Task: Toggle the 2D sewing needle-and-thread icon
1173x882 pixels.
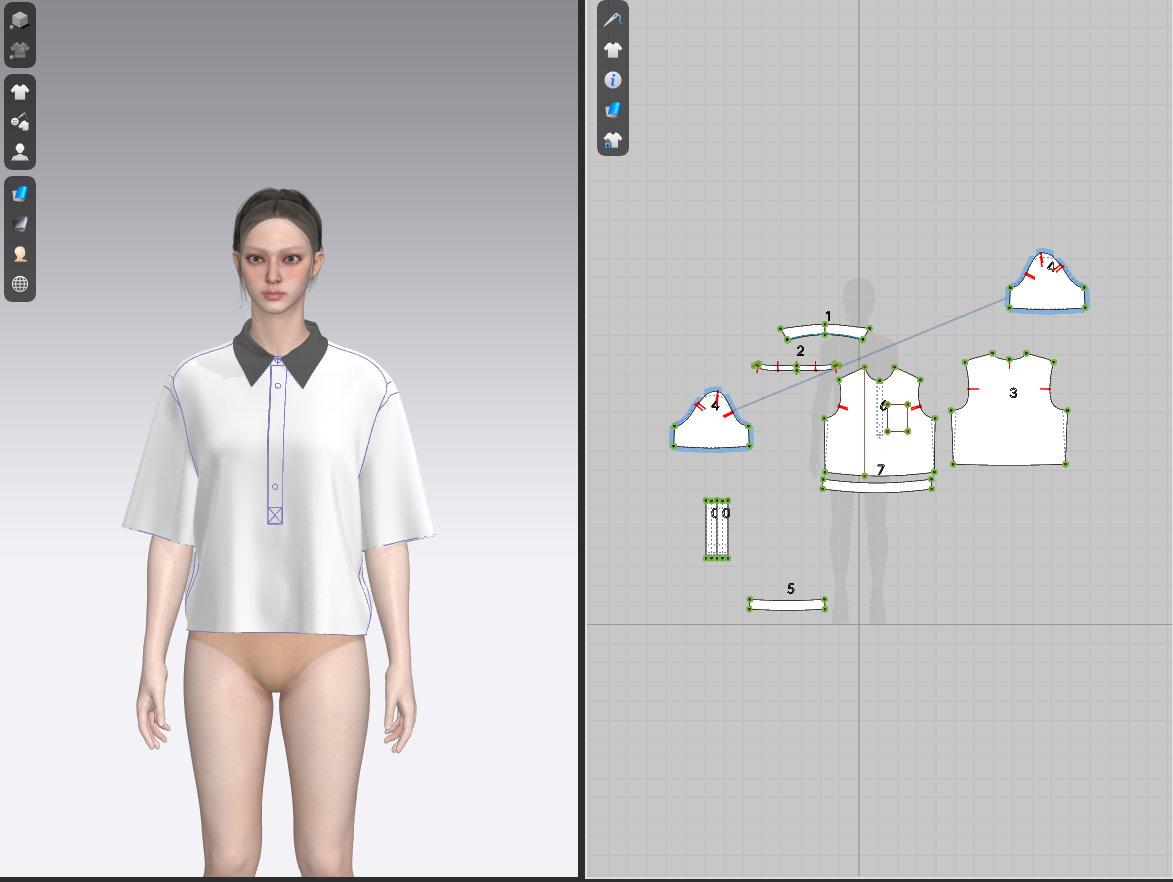Action: pyautogui.click(x=613, y=19)
